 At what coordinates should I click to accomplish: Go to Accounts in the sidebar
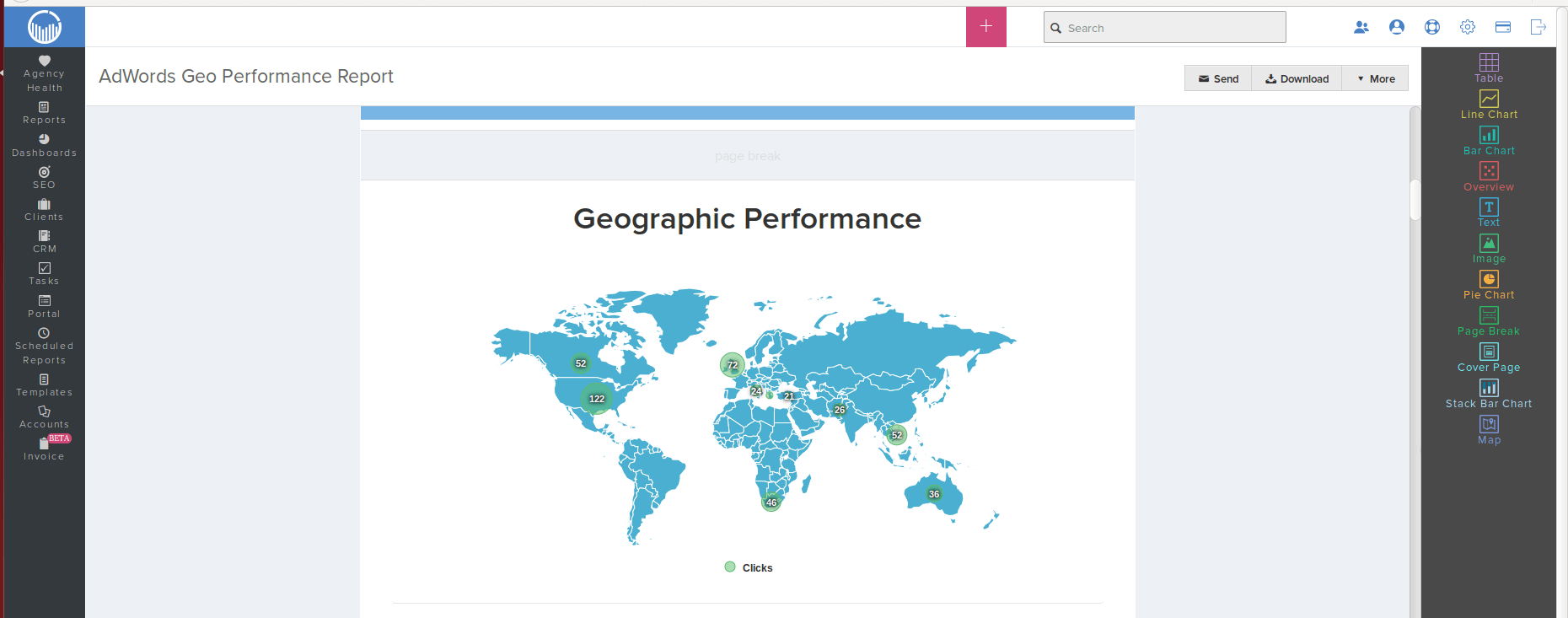(x=44, y=417)
